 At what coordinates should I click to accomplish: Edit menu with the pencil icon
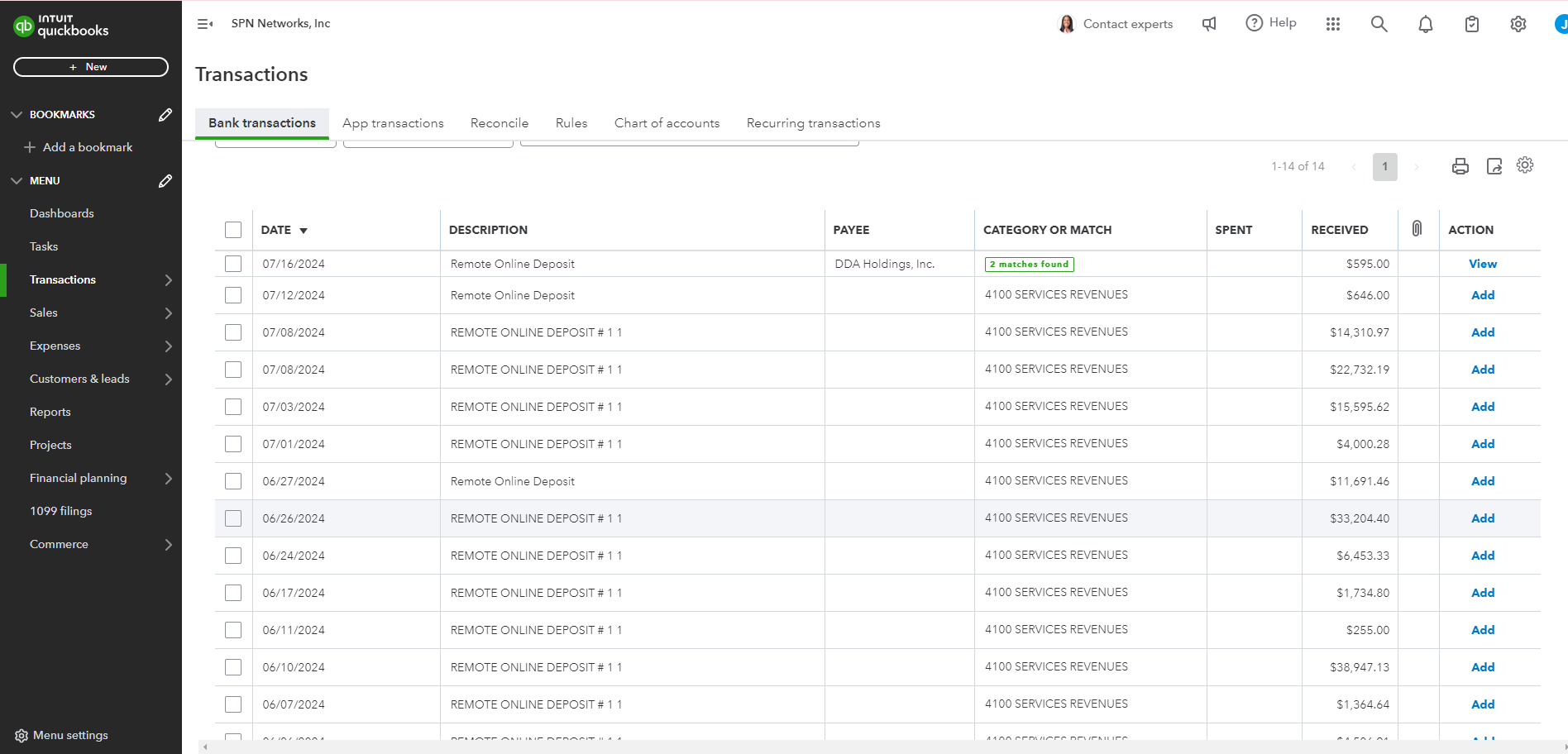click(165, 181)
